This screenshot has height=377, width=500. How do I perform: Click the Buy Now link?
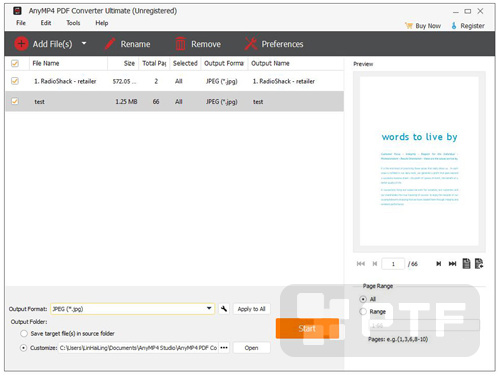pyautogui.click(x=428, y=26)
